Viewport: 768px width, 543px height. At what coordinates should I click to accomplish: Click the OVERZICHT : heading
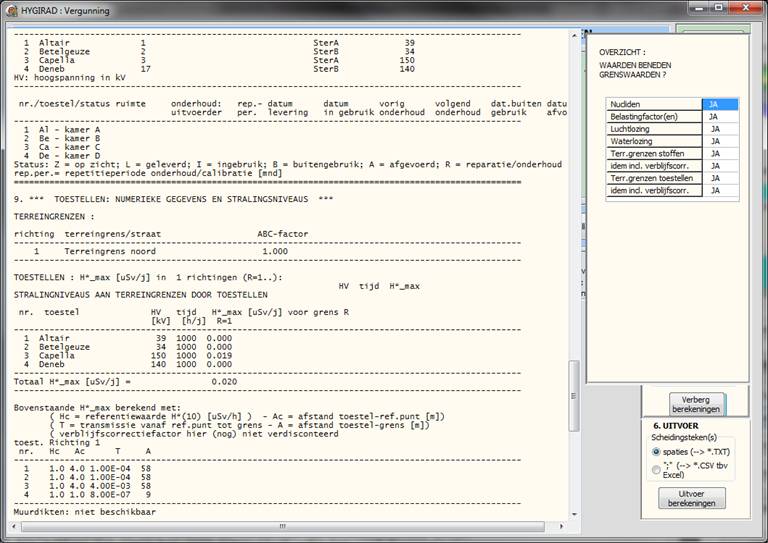tap(622, 52)
